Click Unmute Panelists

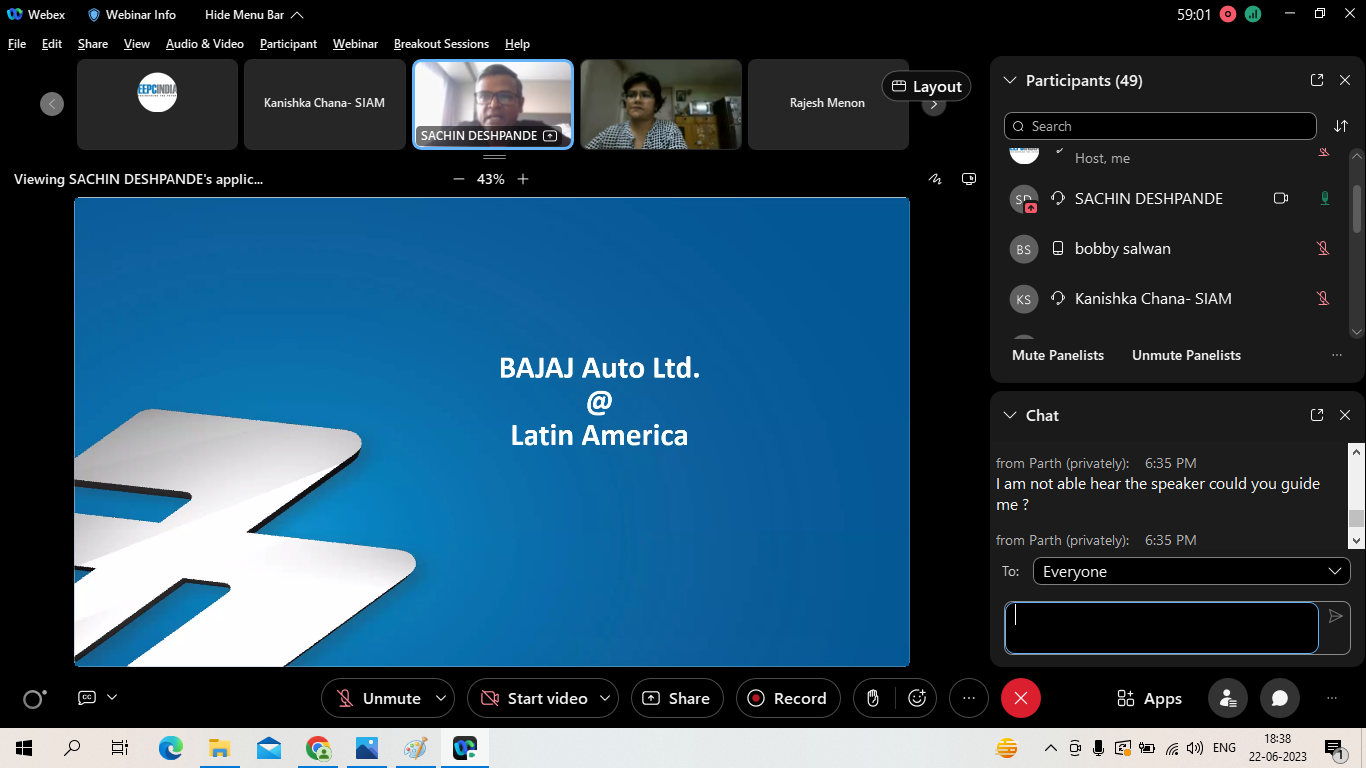[1186, 355]
